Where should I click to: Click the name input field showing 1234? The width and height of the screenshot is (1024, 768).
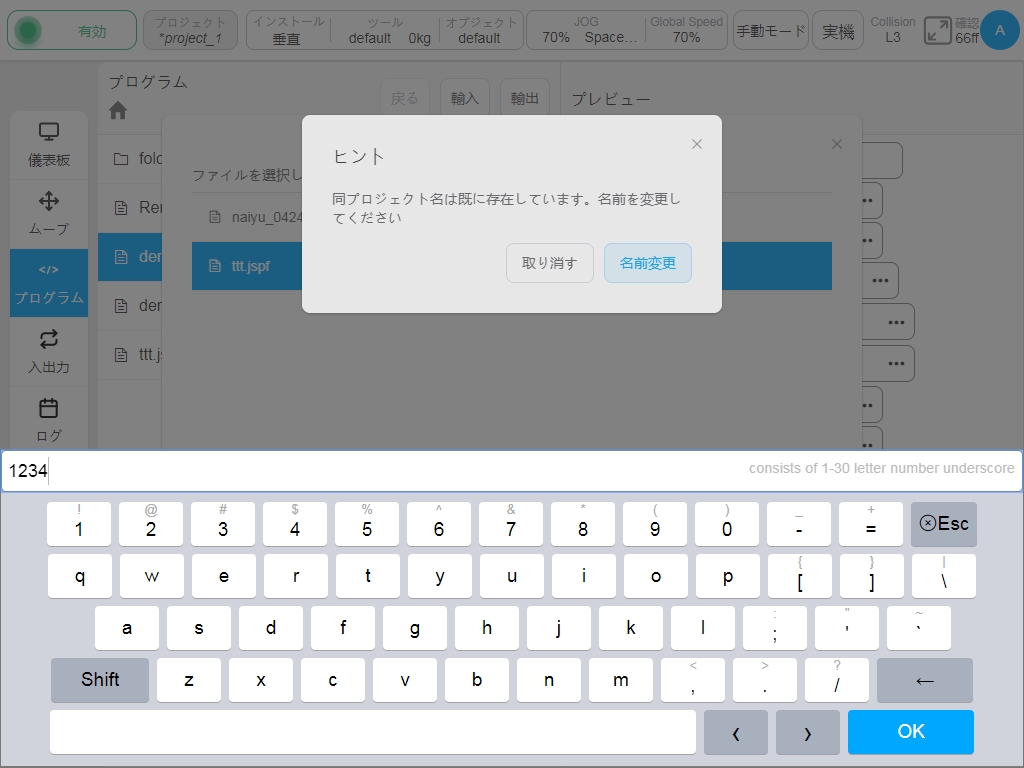512,470
